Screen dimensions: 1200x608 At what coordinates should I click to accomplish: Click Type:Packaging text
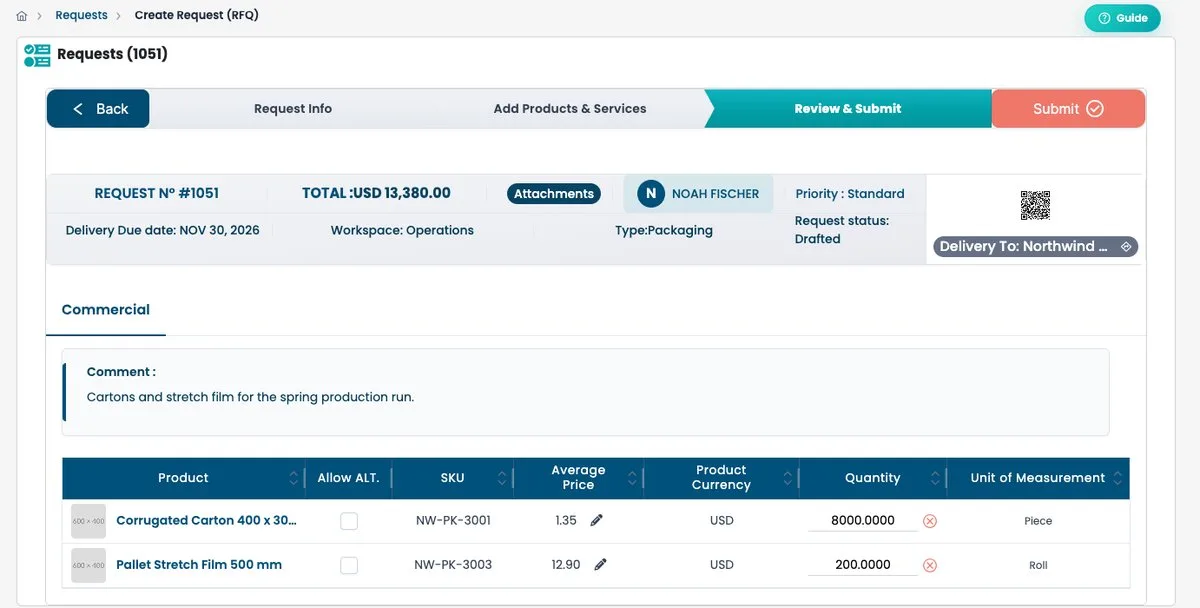point(664,231)
